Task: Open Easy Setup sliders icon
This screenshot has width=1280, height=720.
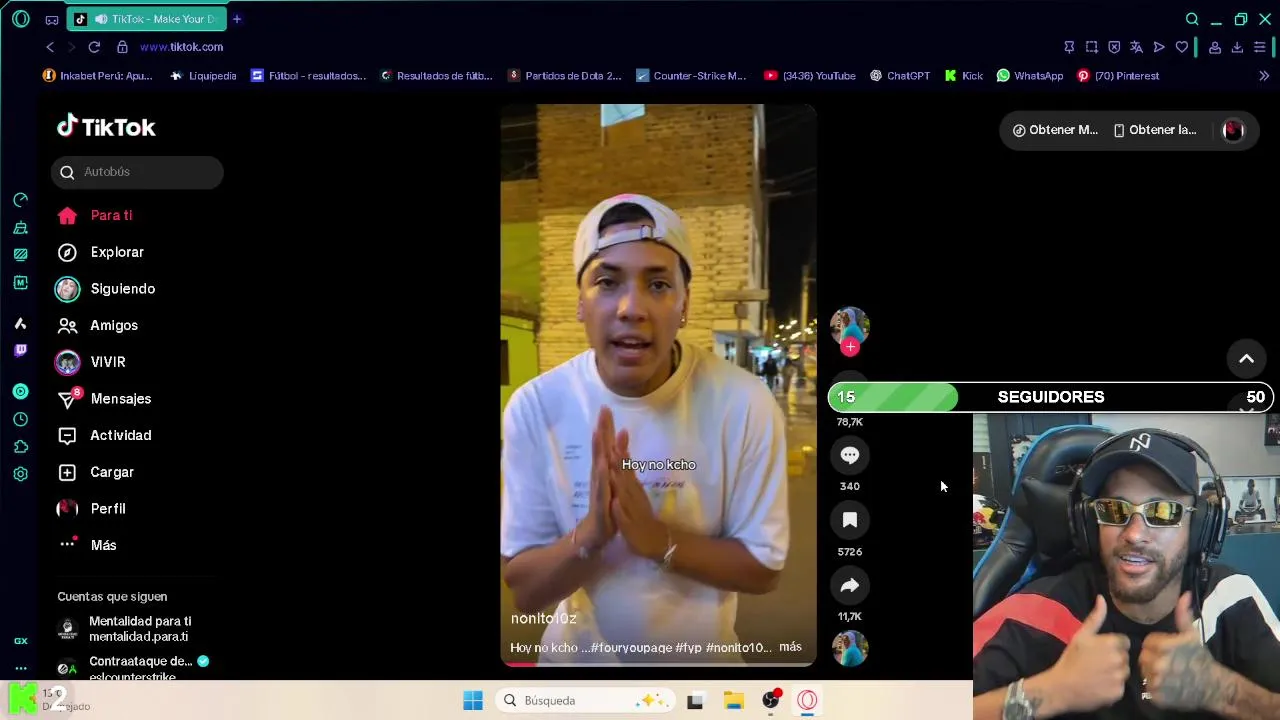Action: [1260, 47]
